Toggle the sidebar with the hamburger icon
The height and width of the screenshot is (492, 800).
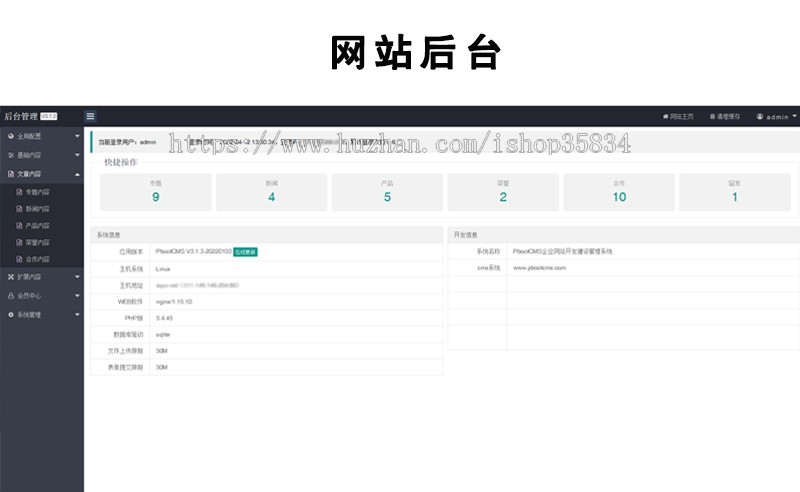click(90, 116)
